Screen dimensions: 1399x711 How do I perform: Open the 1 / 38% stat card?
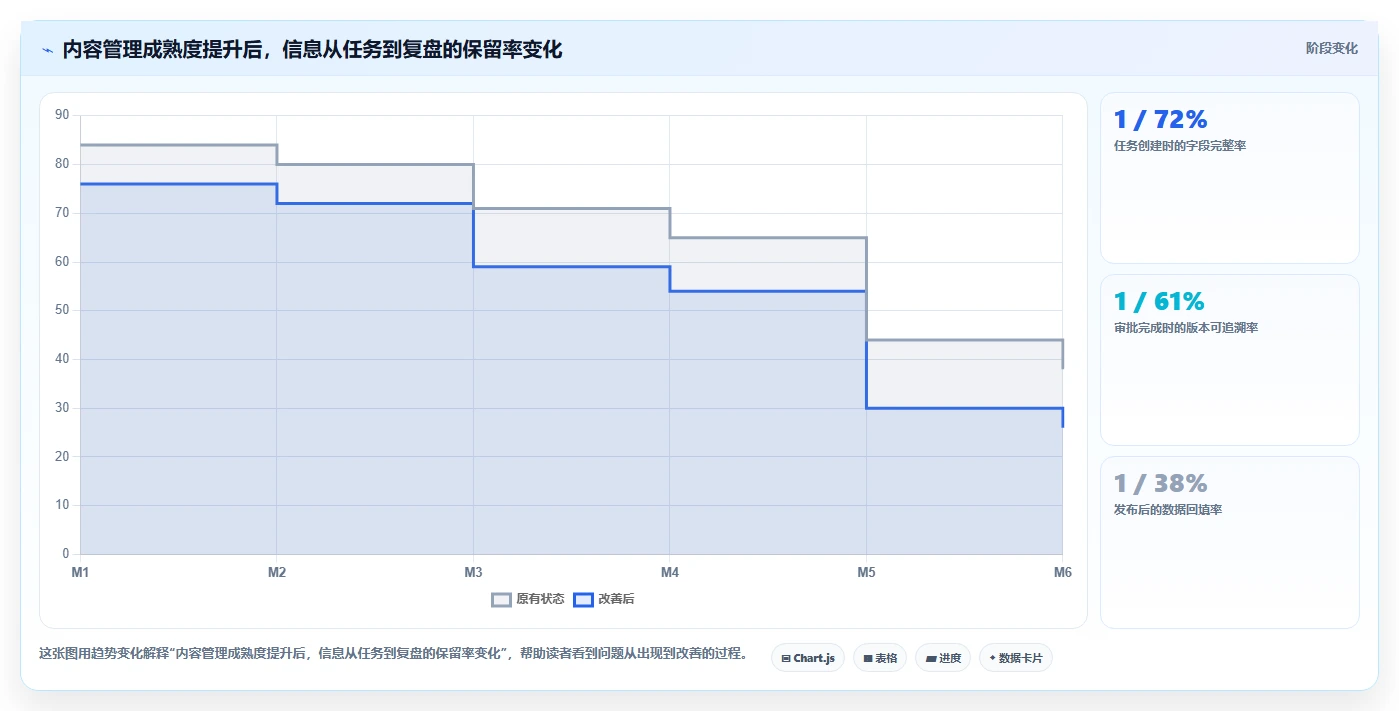[x=1229, y=542]
